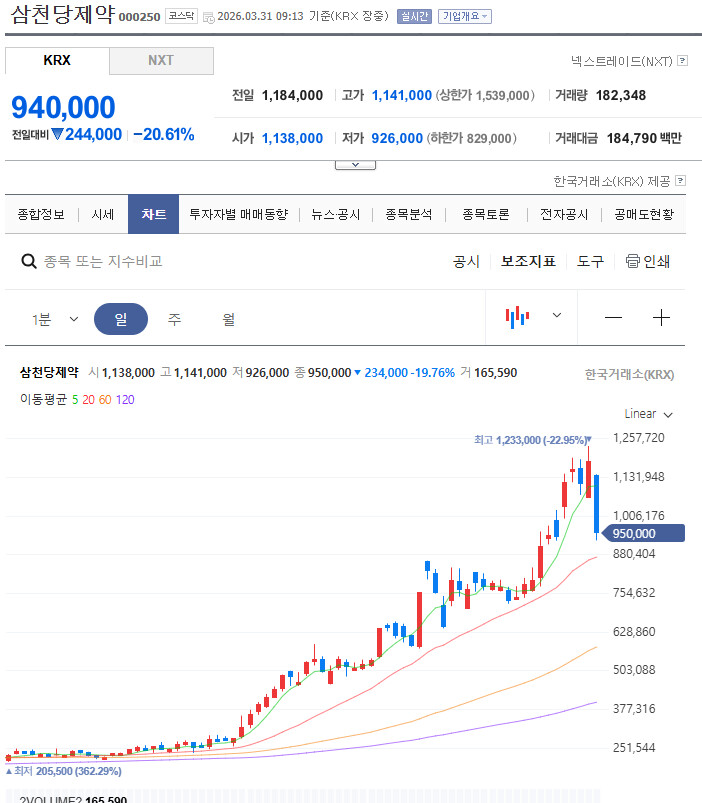Open the 1분 interval dropdown
This screenshot has height=803, width=702.
pos(55,320)
